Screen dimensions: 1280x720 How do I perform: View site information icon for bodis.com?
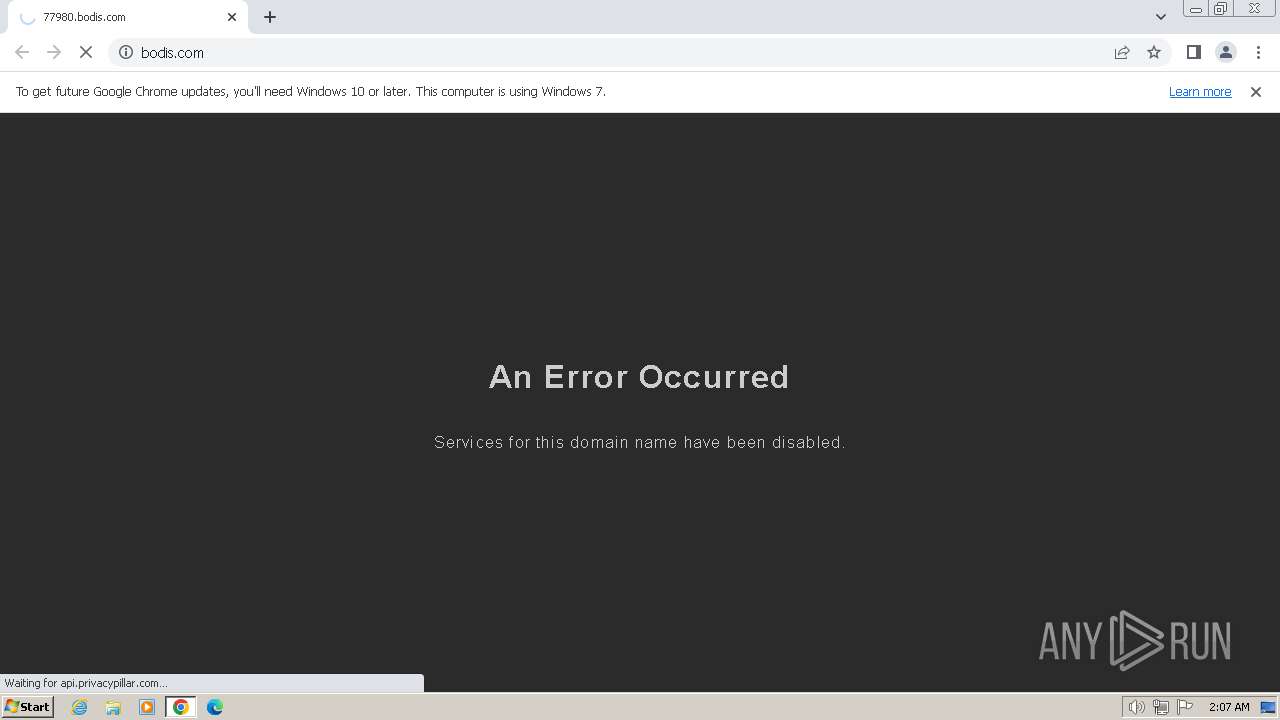click(126, 52)
